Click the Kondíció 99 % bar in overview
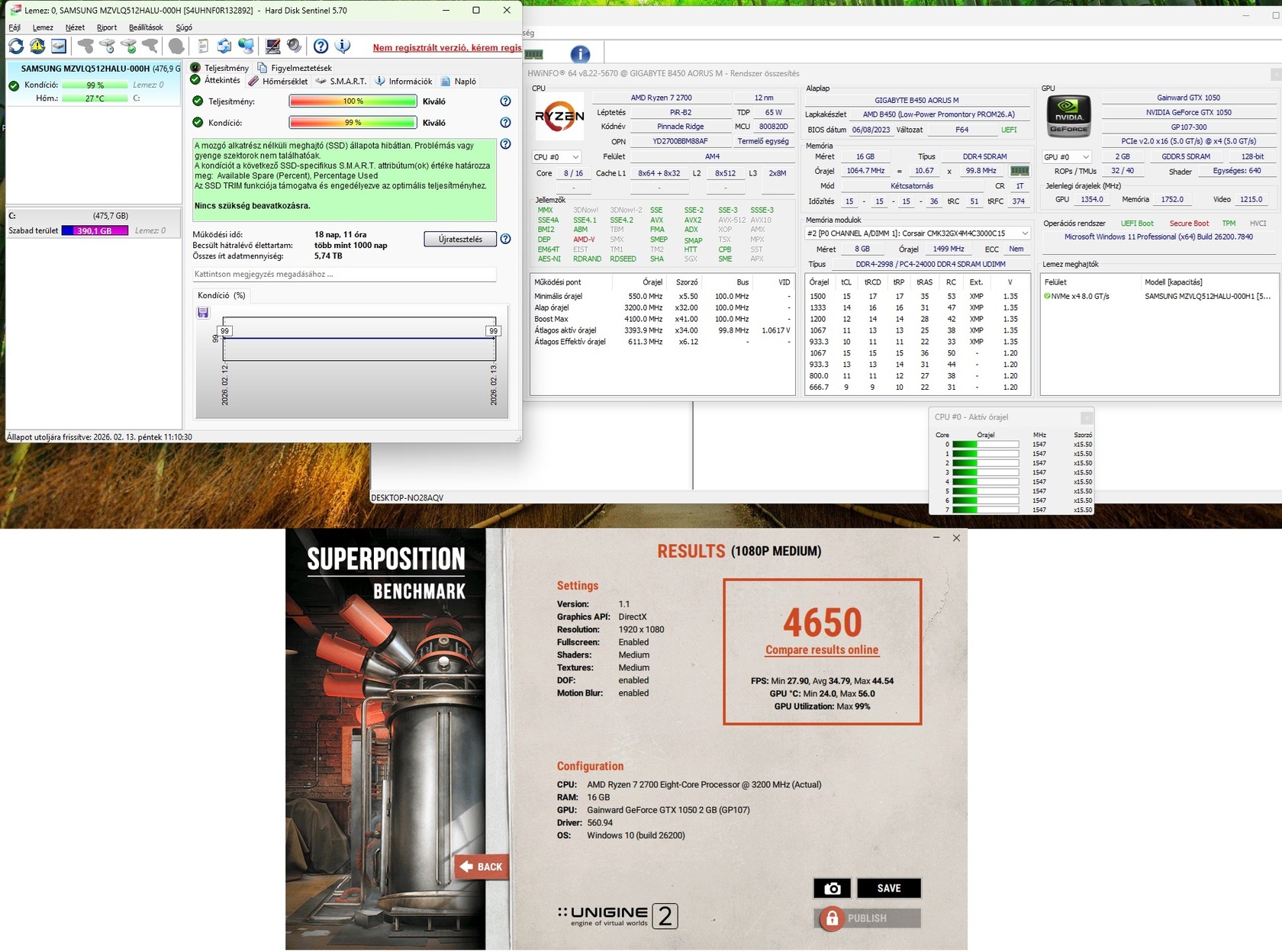 coord(353,123)
